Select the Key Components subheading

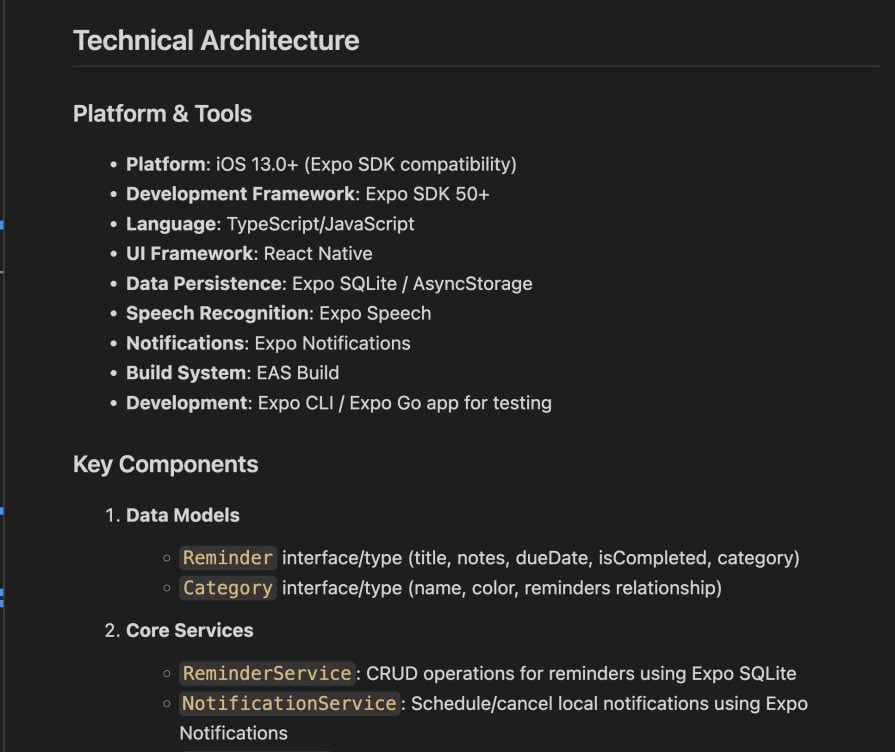pyautogui.click(x=165, y=464)
